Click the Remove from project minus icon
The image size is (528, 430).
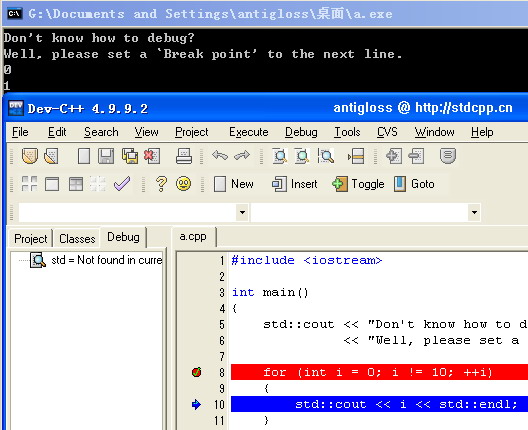416,156
